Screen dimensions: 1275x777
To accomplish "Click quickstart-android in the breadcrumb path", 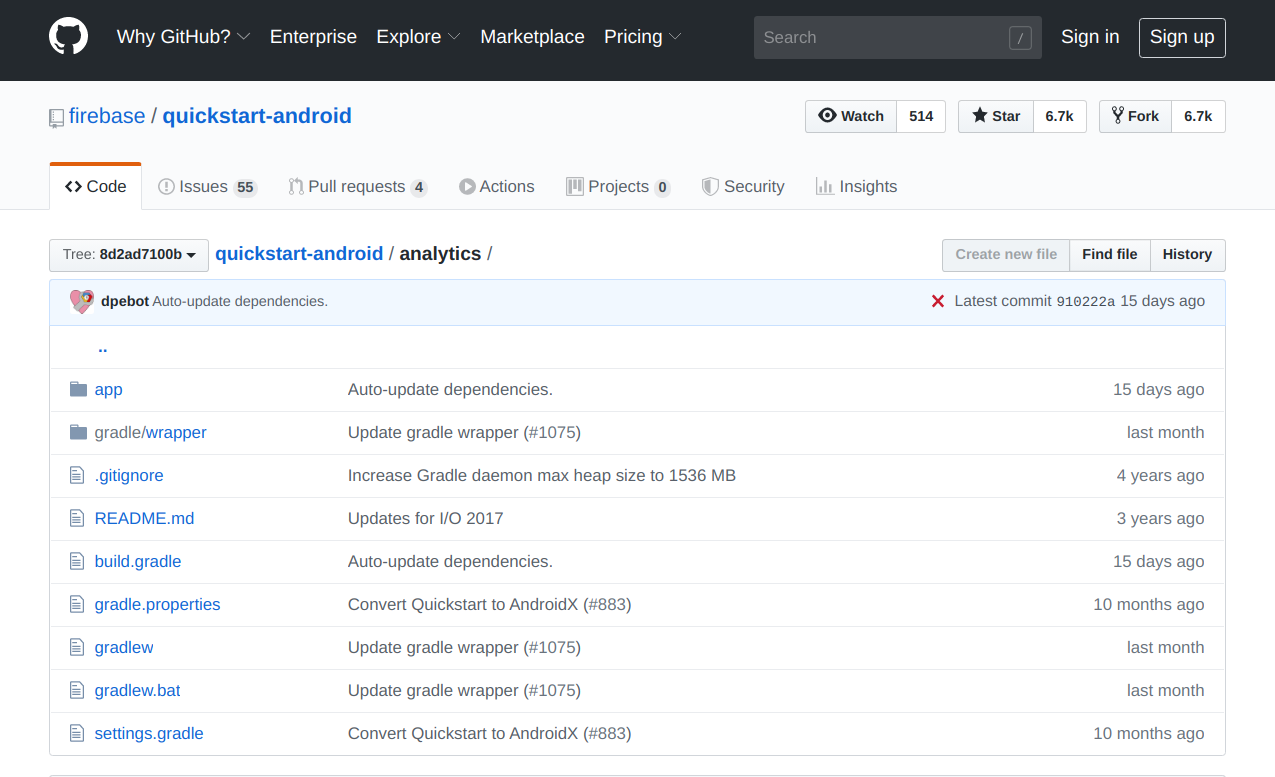I will point(299,254).
